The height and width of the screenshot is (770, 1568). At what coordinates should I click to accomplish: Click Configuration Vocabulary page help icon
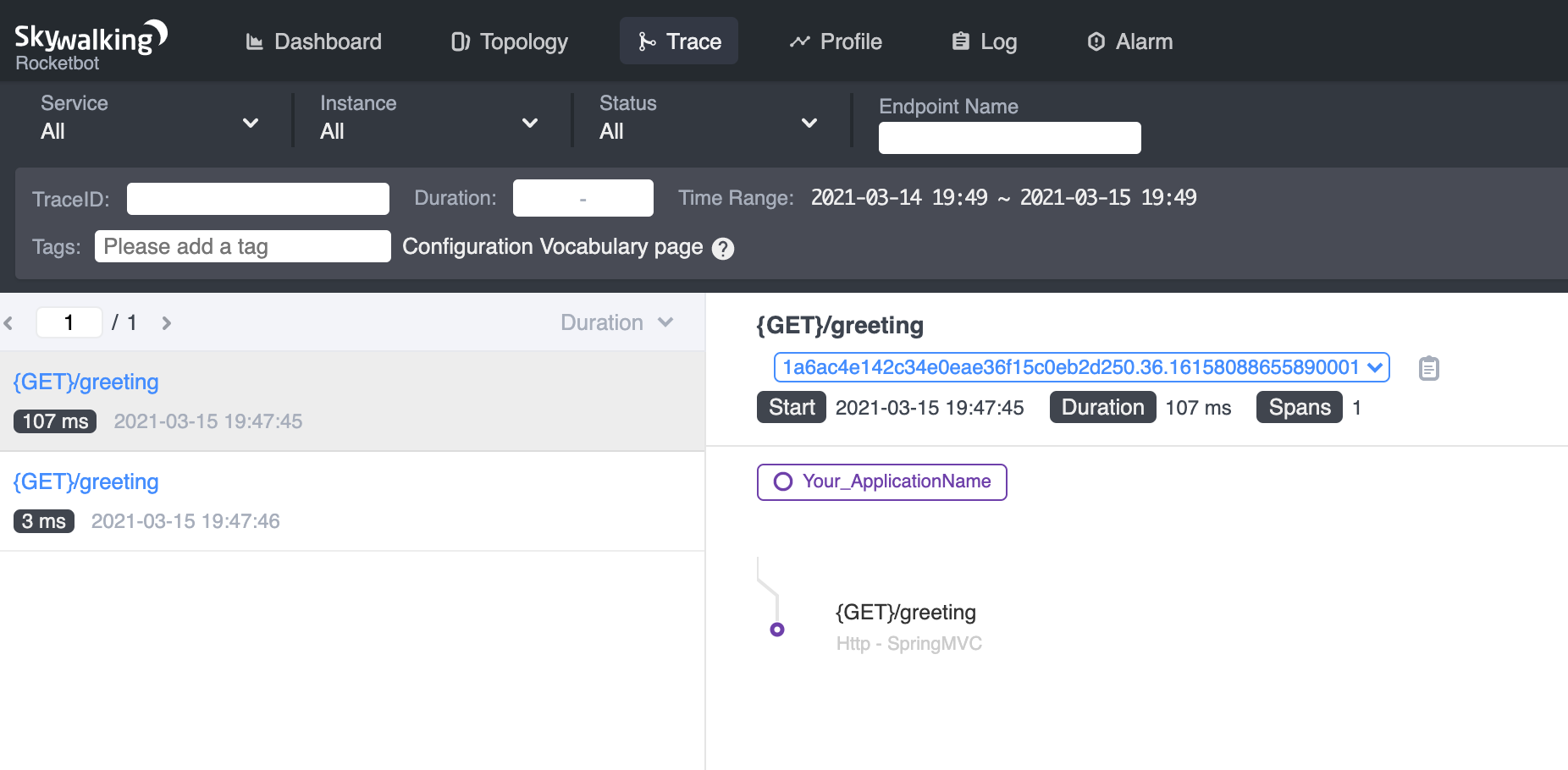point(723,249)
